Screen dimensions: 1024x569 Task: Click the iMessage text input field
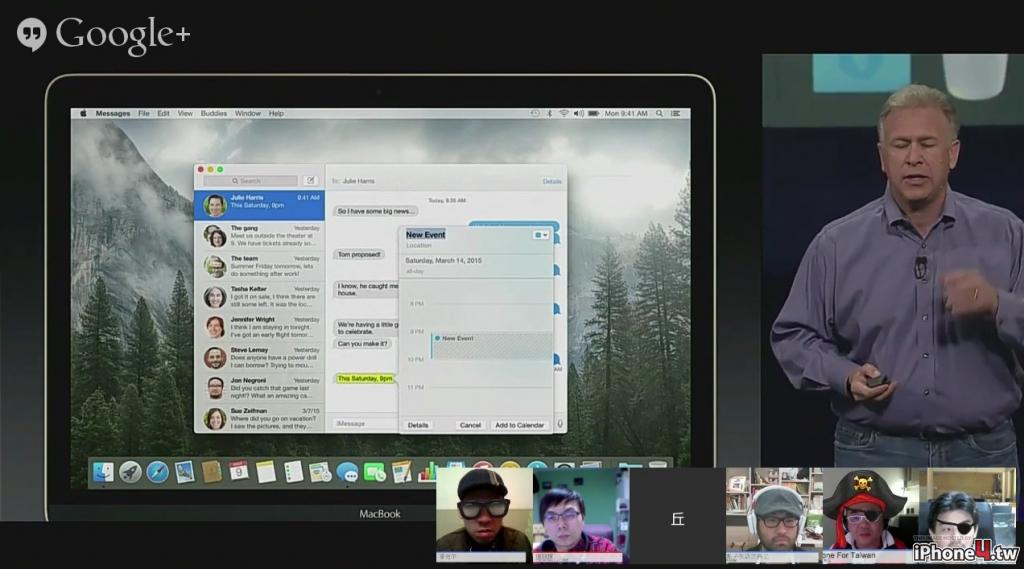365,424
